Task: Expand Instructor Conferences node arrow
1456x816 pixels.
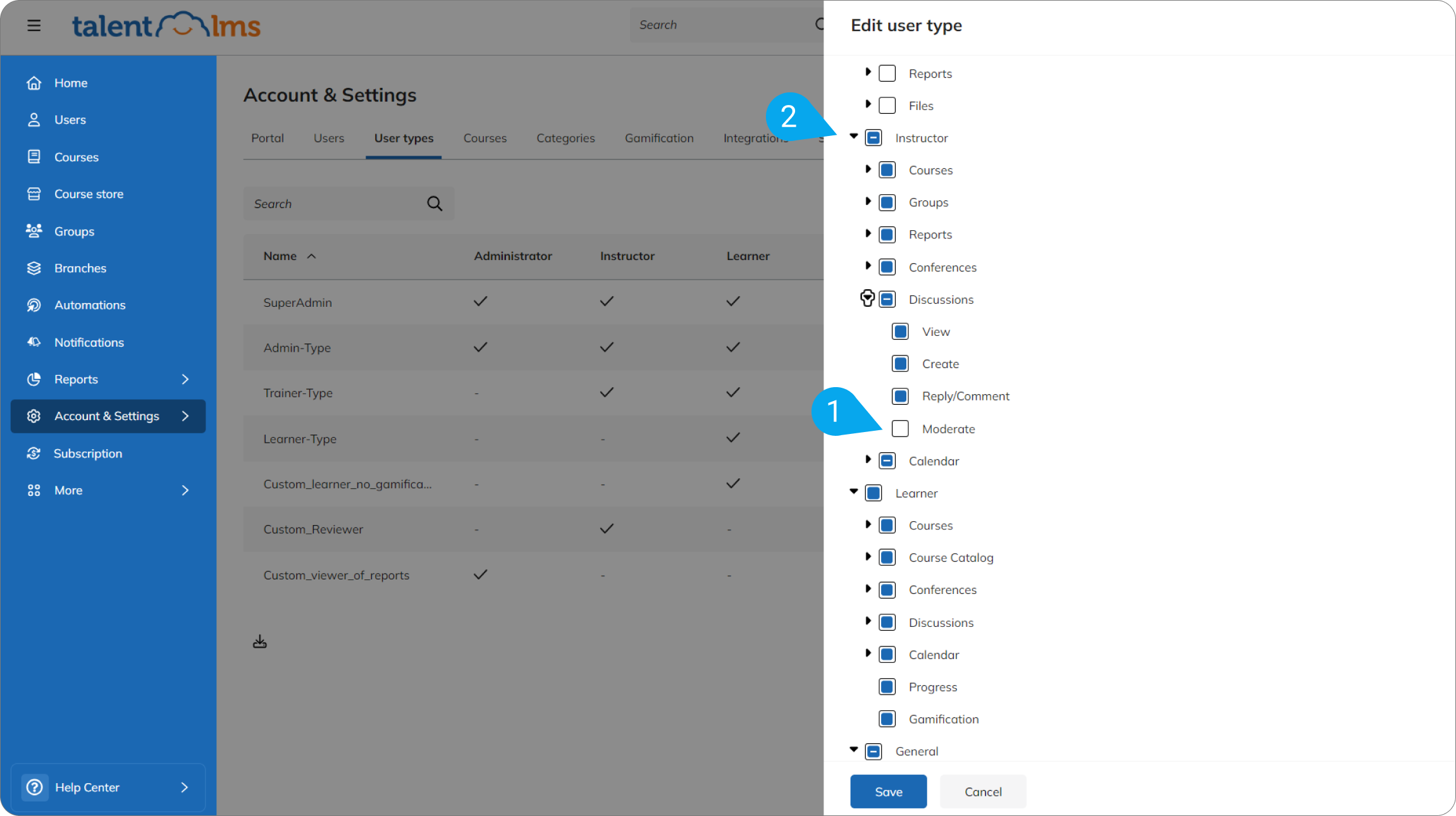Action: tap(868, 266)
